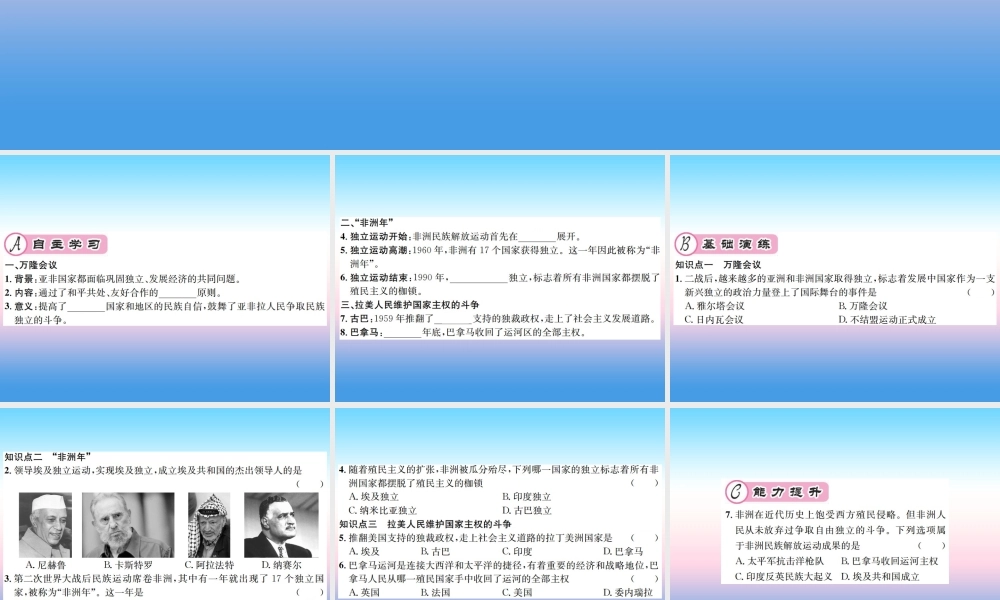Choose option A. 雅尔塔会议
This screenshot has width=1000, height=600.
point(714,305)
